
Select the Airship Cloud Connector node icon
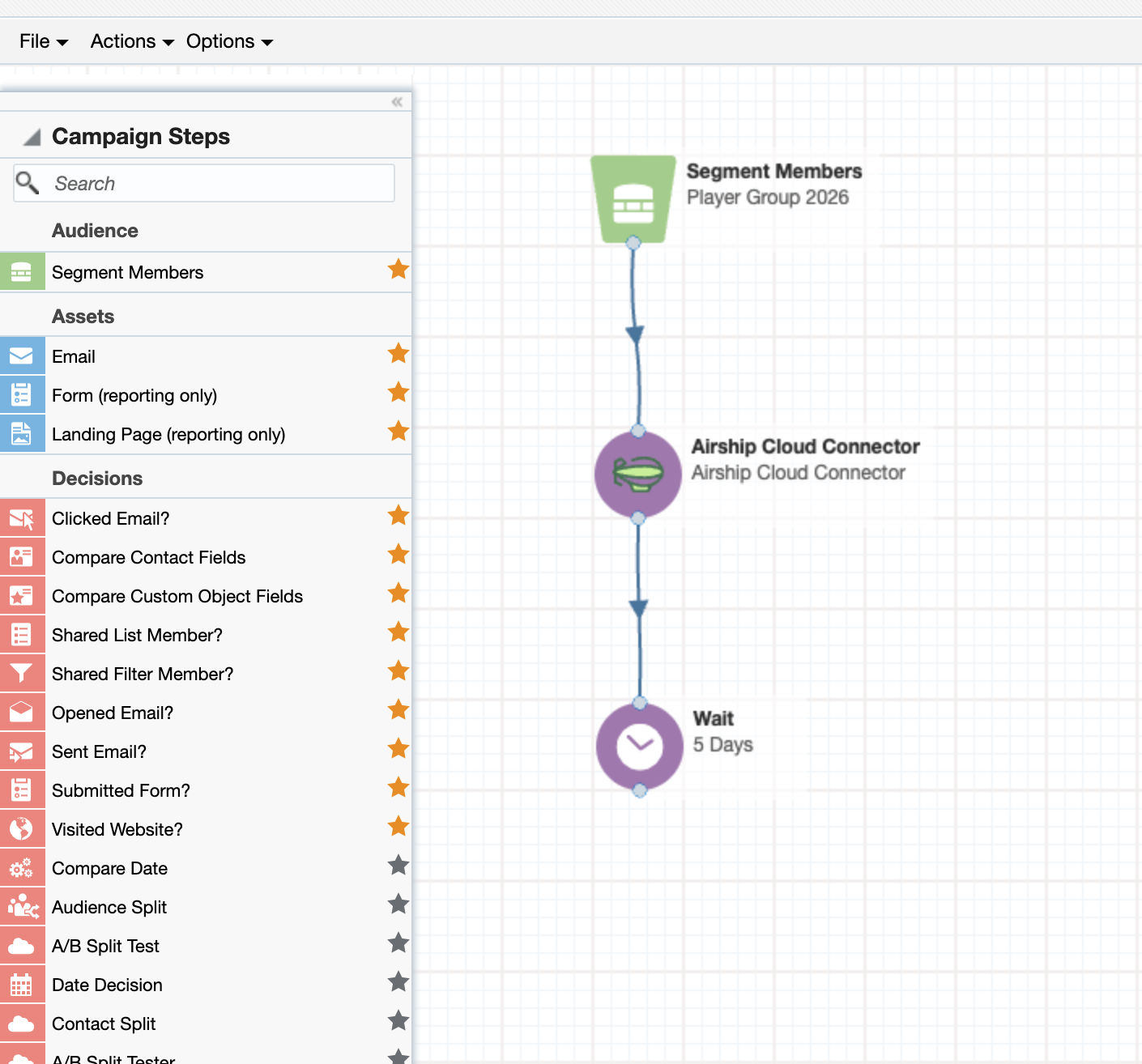(x=637, y=474)
